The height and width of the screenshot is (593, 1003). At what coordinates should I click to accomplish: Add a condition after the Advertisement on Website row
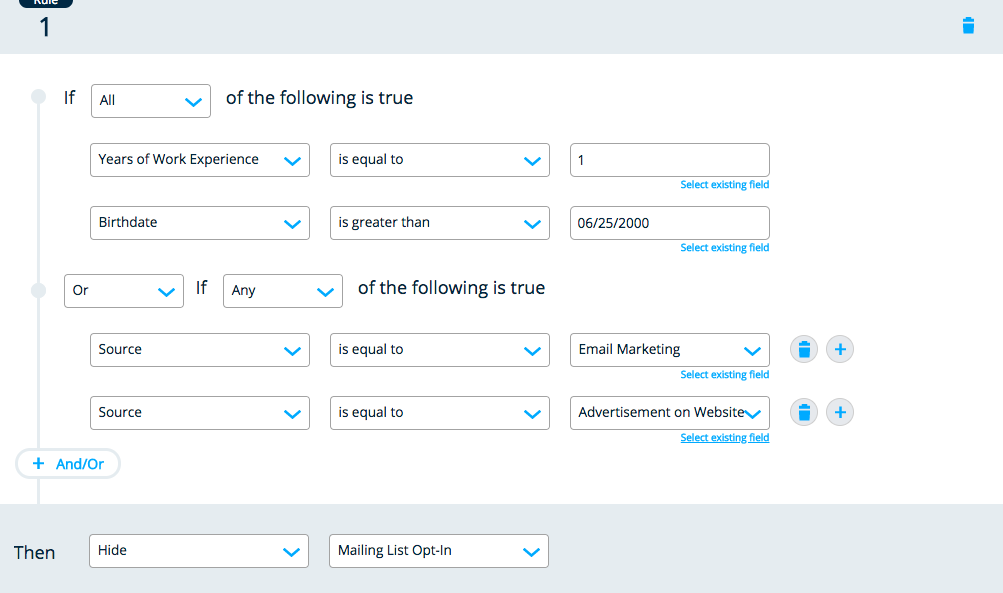(x=840, y=413)
